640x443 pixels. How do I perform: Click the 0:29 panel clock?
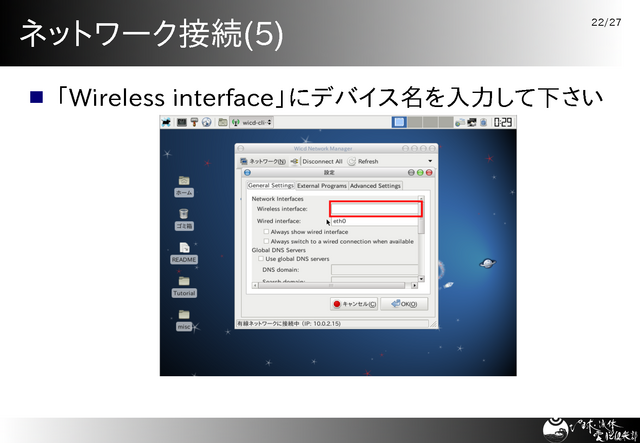503,122
